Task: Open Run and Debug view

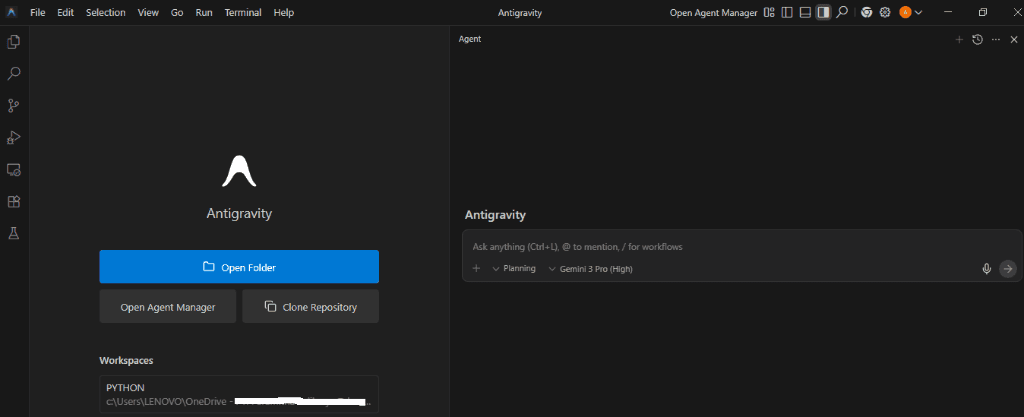Action: click(x=14, y=137)
